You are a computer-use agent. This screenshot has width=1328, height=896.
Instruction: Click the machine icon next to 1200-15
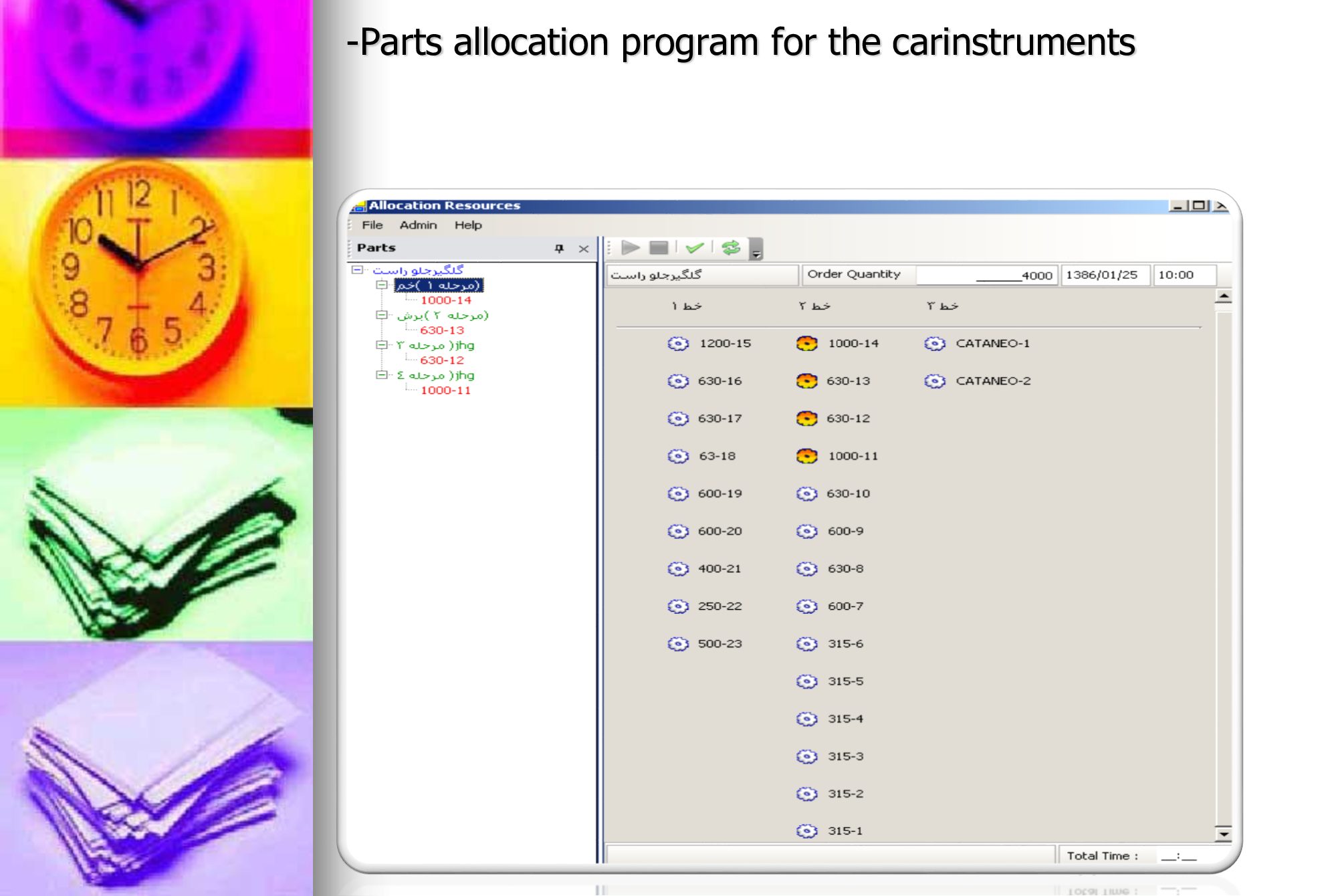[x=678, y=344]
